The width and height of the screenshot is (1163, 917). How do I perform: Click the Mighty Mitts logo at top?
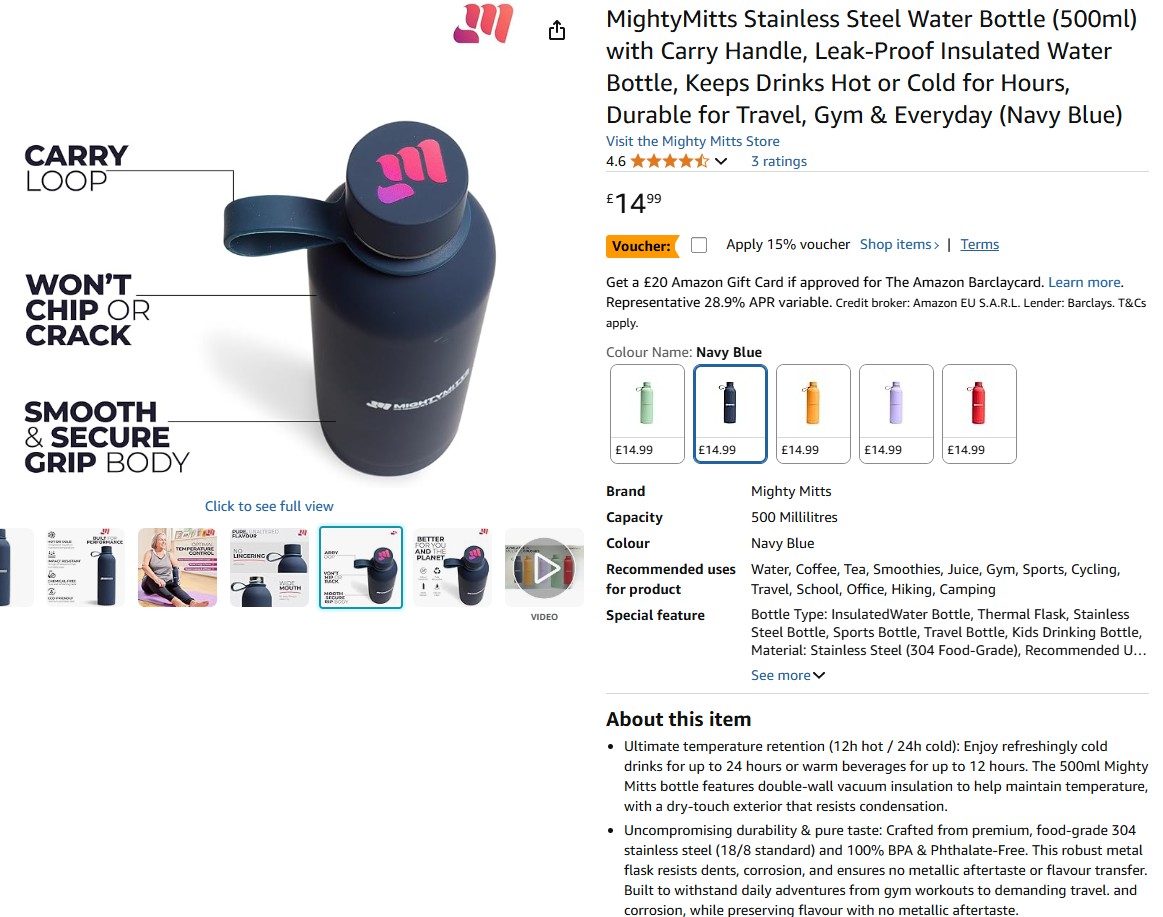click(484, 23)
